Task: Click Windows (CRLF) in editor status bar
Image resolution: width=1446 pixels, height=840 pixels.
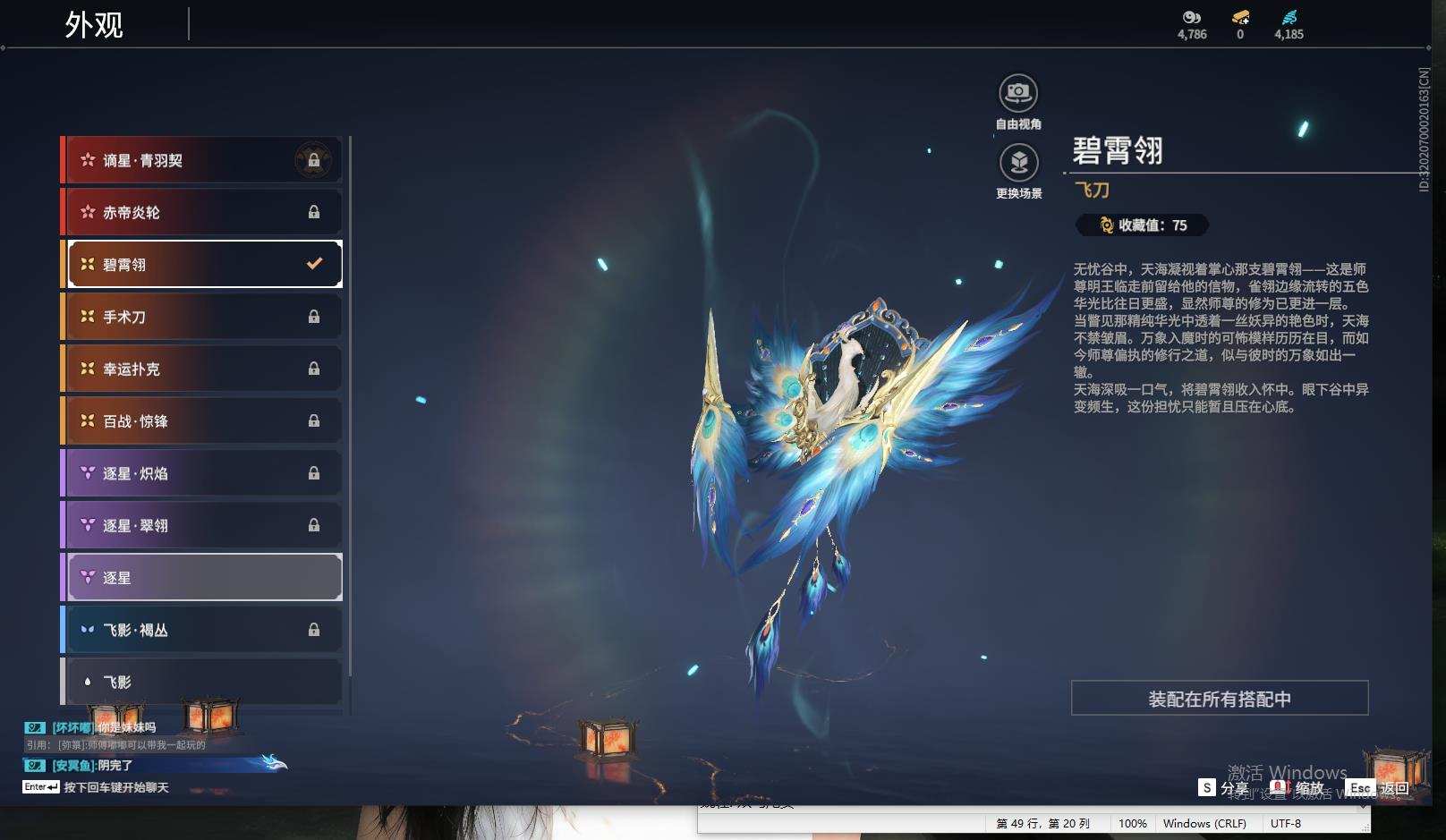Action: (x=1204, y=823)
